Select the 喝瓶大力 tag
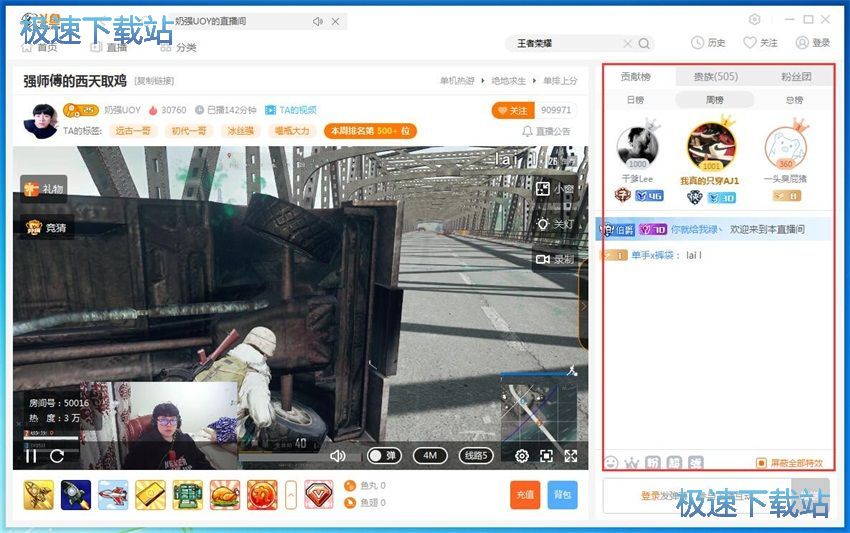Viewport: 850px width, 533px height. [292, 131]
